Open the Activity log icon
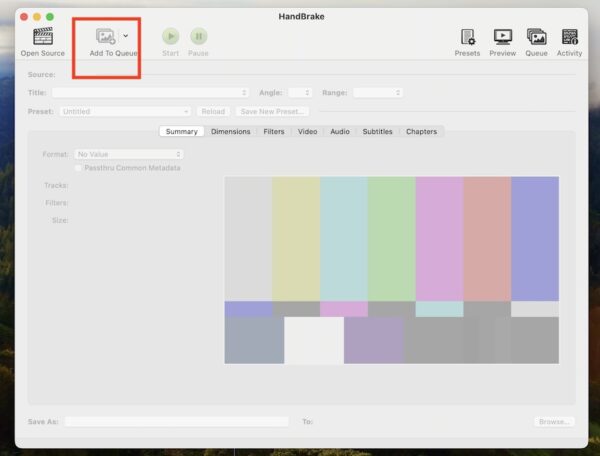Screen dimensions: 600x456 569,36
